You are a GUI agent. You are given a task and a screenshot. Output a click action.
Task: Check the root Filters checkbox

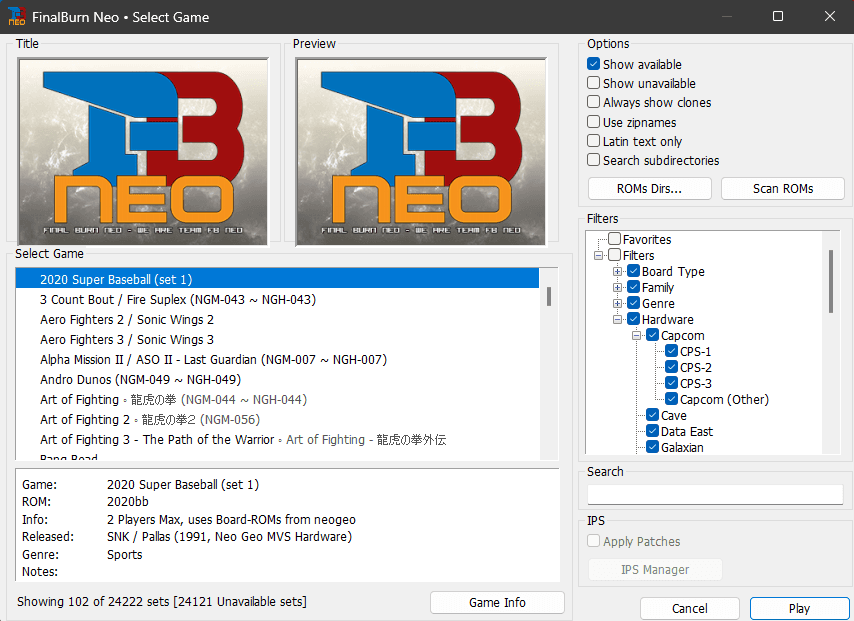[614, 255]
